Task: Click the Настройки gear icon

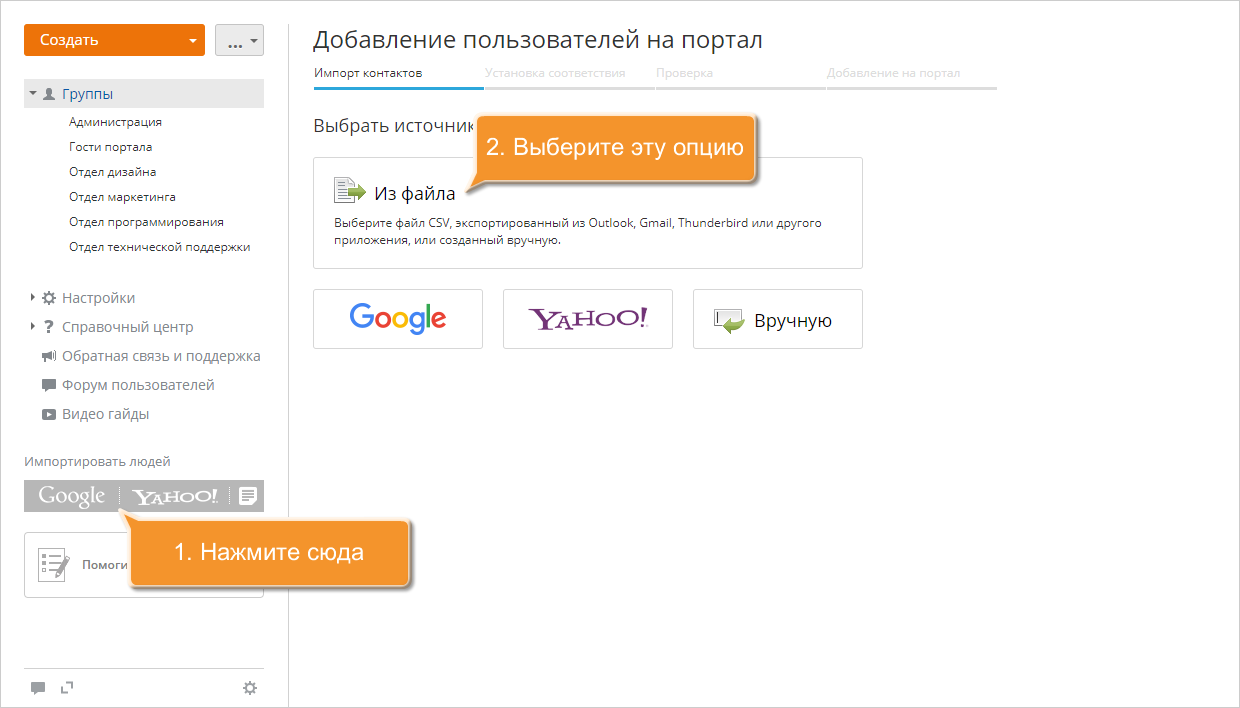Action: click(x=49, y=298)
